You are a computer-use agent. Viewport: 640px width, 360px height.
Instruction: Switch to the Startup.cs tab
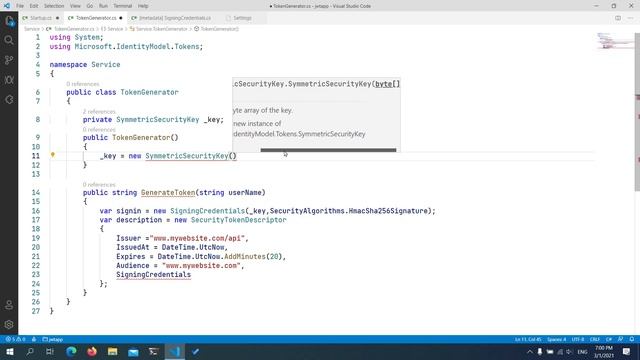(x=41, y=18)
